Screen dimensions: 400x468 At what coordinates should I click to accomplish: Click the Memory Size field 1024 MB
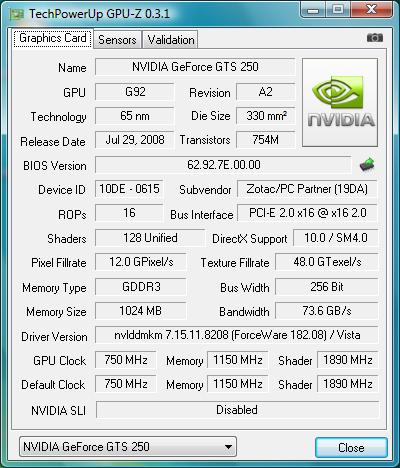click(x=141, y=311)
